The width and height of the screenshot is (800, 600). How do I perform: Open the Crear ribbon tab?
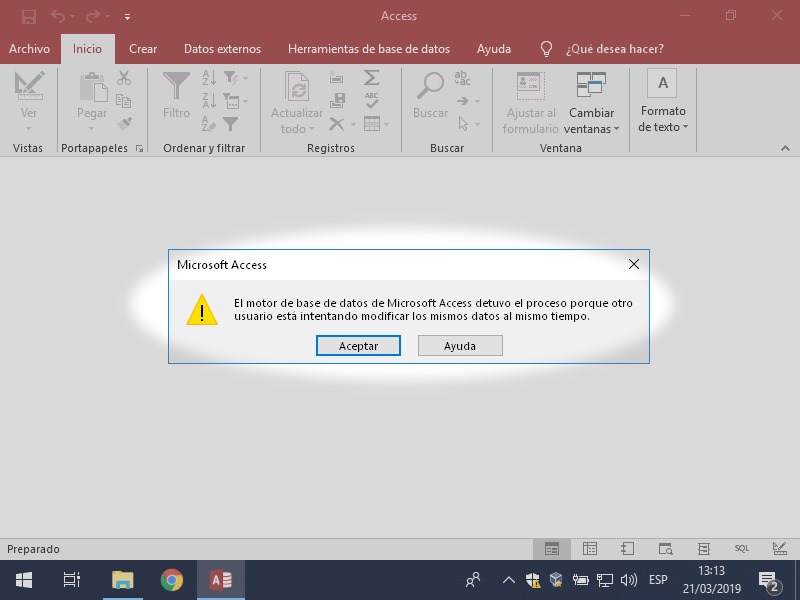click(143, 48)
